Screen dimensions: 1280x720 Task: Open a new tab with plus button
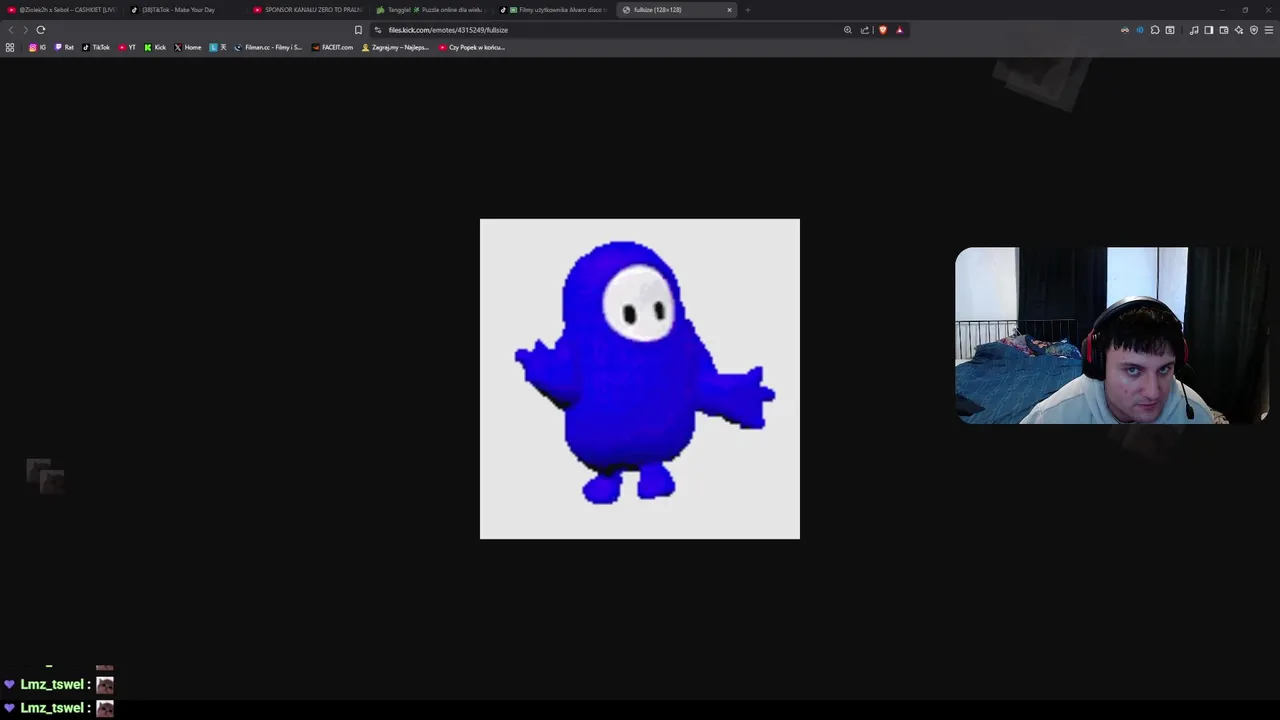point(747,10)
